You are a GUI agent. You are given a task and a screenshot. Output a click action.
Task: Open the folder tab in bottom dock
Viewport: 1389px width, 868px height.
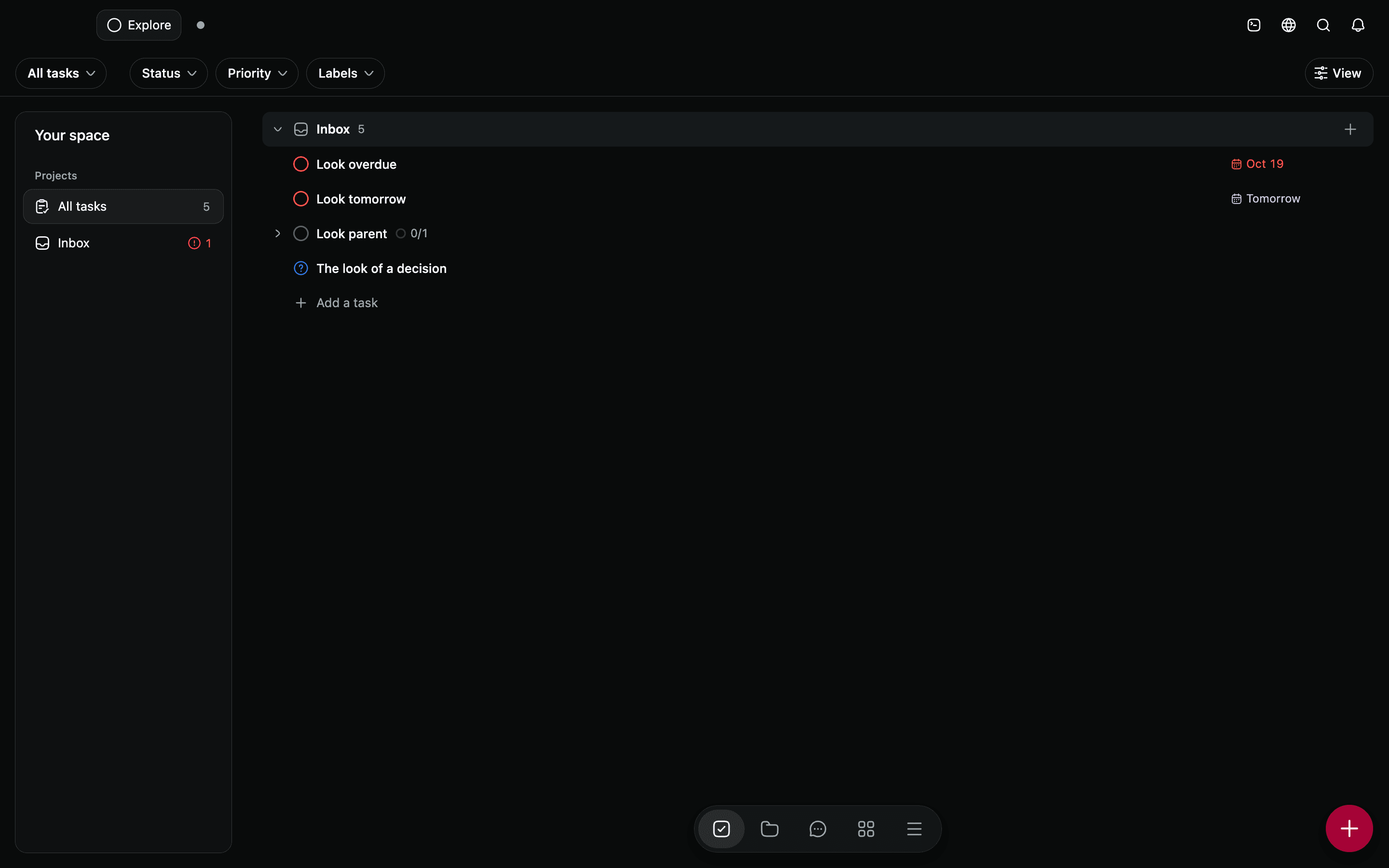click(770, 828)
